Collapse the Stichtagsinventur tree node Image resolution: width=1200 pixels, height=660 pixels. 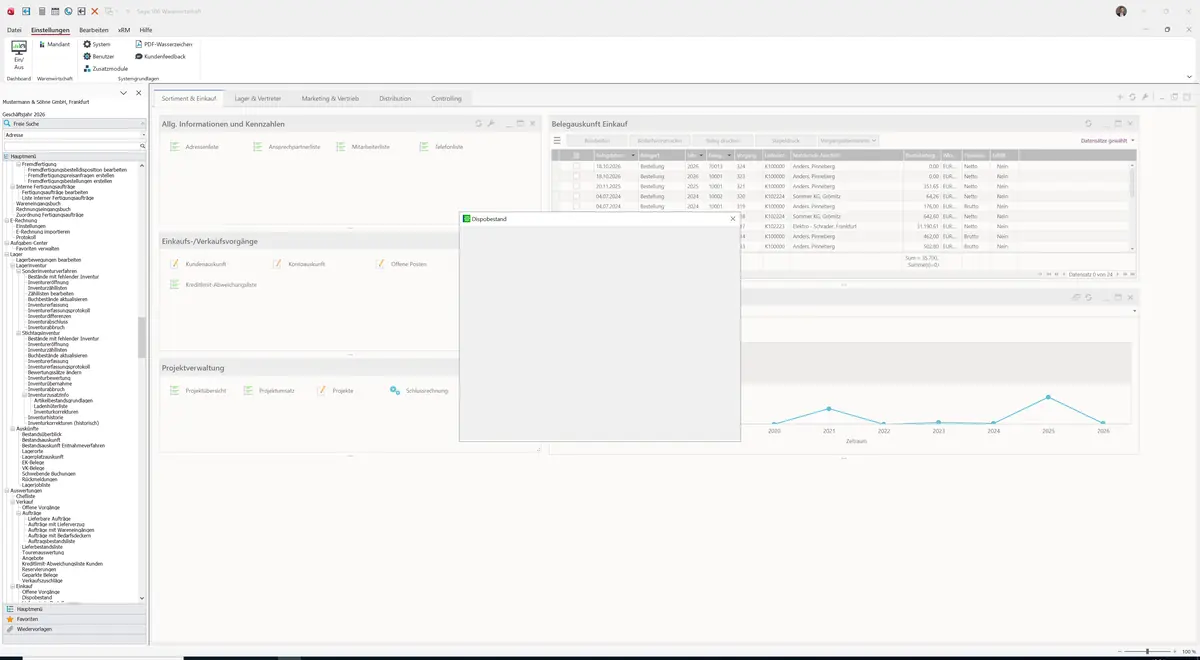coord(19,333)
